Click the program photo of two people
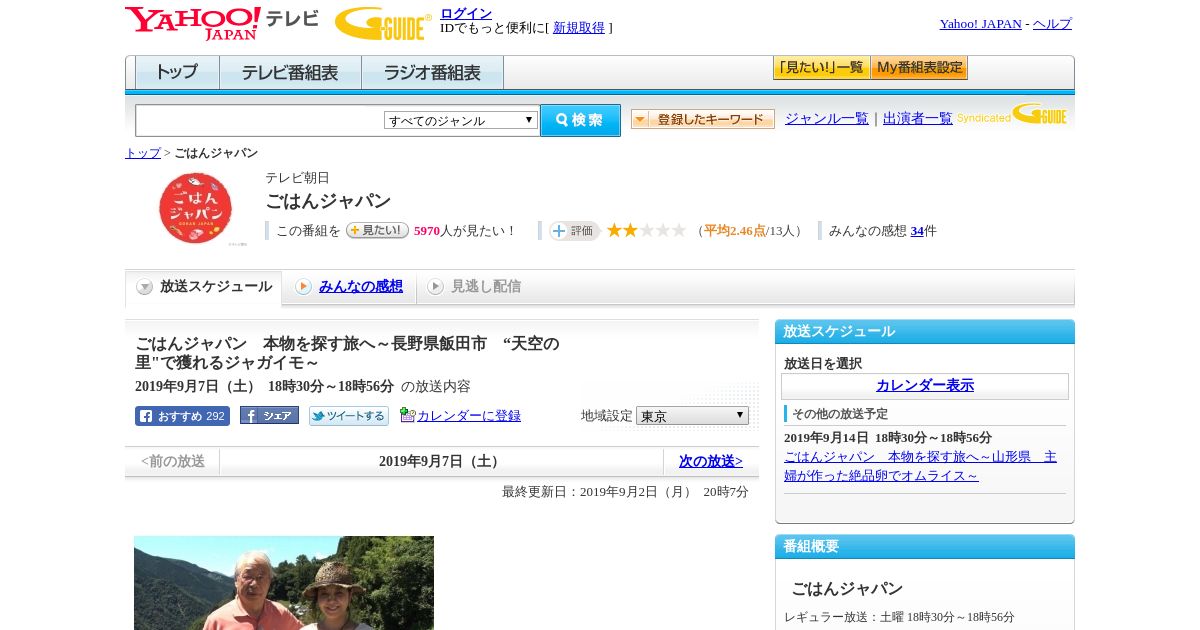This screenshot has height=630, width=1200. 284,583
